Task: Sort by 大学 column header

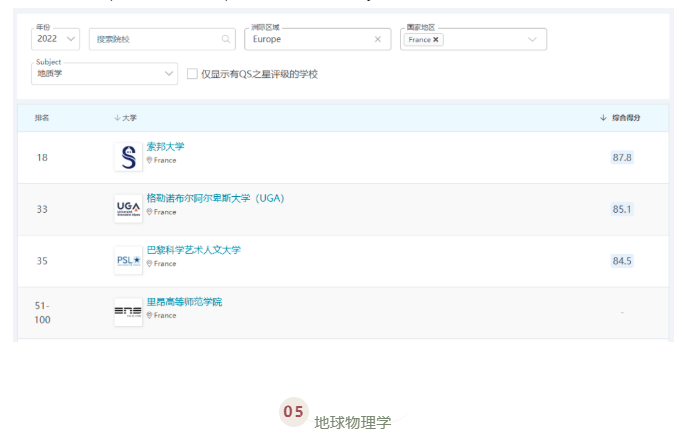Action: click(126, 118)
